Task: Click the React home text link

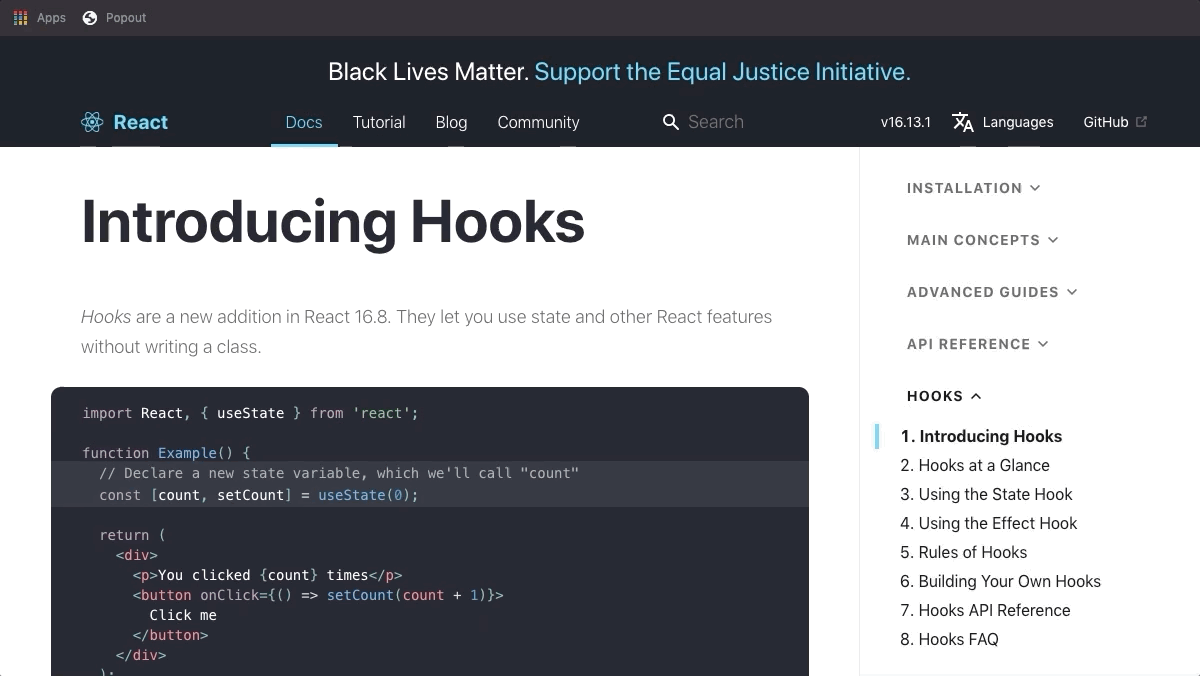Action: tap(141, 122)
